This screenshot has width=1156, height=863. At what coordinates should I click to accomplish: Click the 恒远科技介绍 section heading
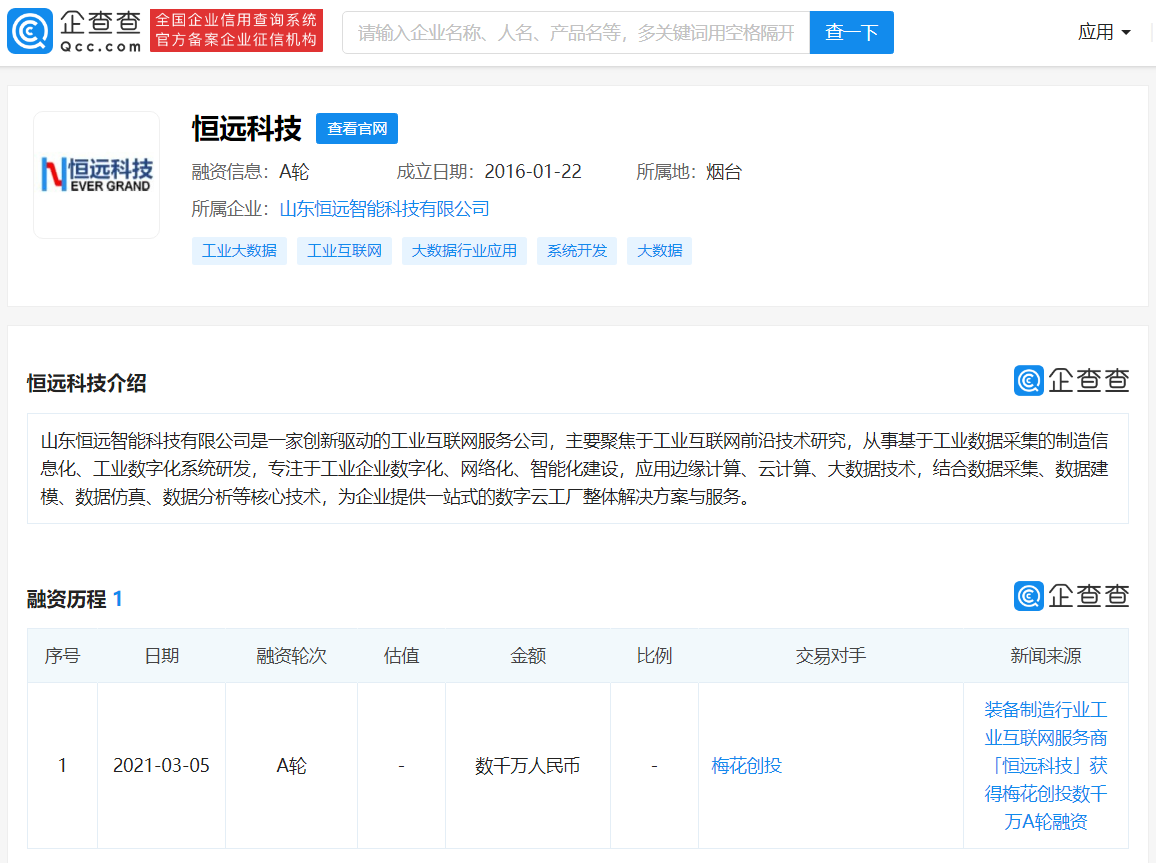click(x=86, y=383)
